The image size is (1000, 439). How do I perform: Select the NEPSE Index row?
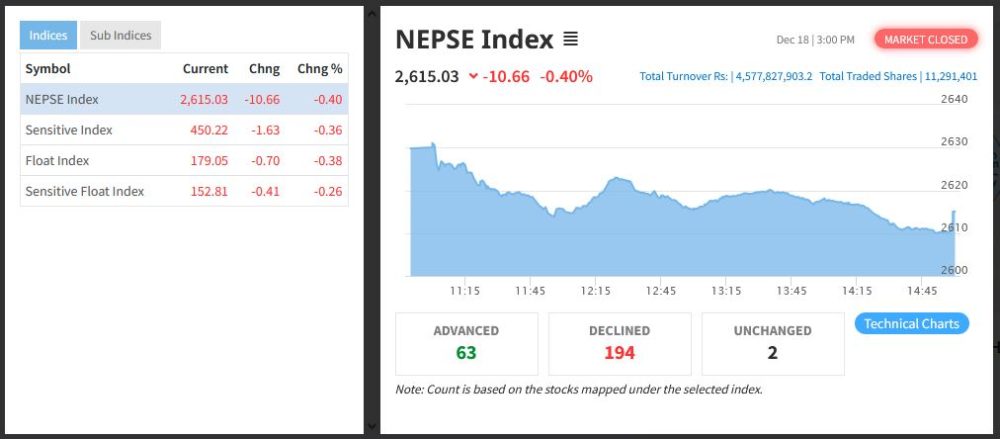184,99
